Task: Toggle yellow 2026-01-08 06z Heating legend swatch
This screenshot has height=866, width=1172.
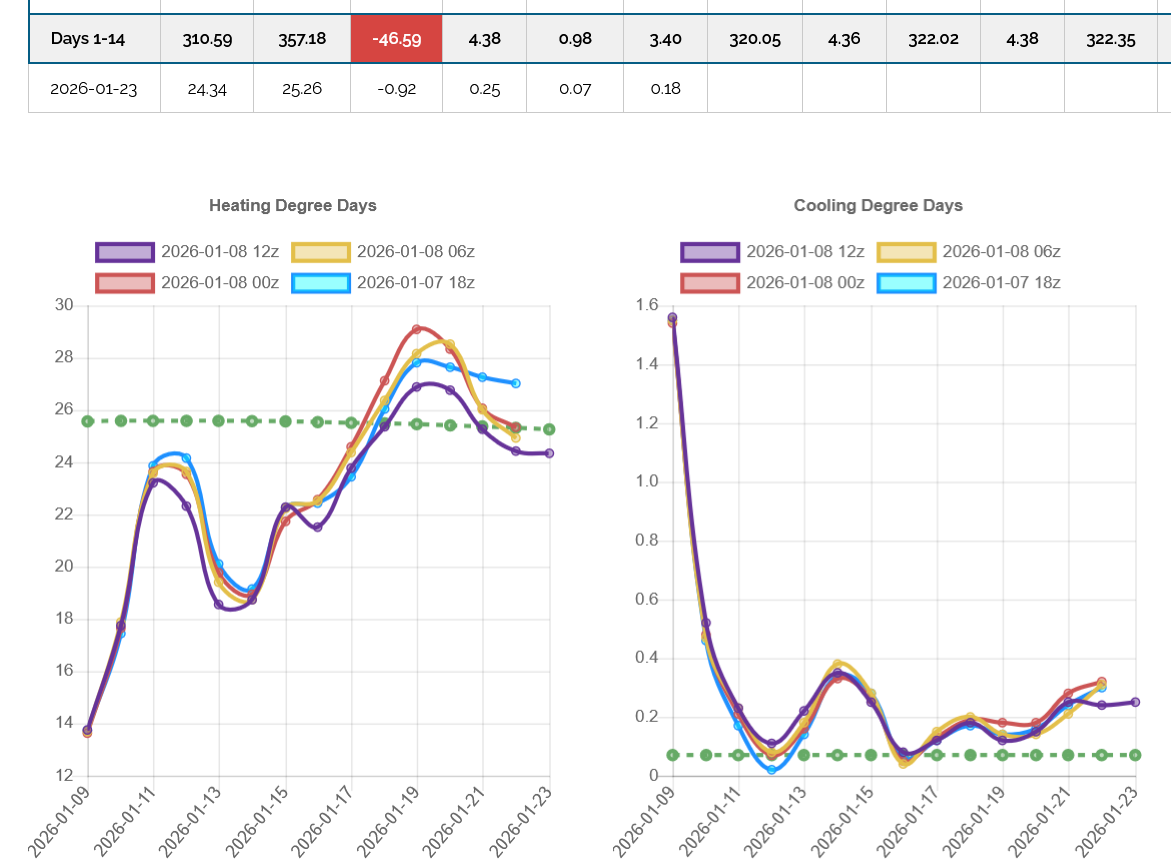Action: click(x=321, y=251)
